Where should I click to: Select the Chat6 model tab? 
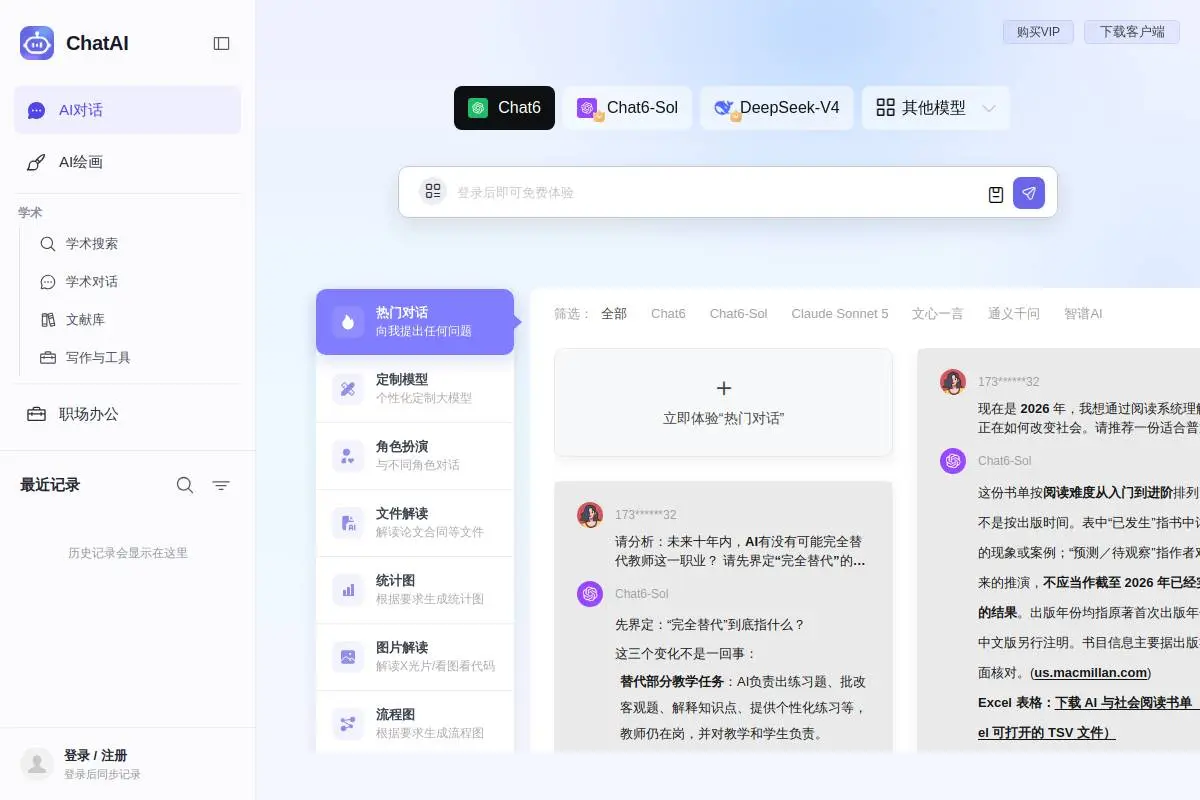coord(504,108)
